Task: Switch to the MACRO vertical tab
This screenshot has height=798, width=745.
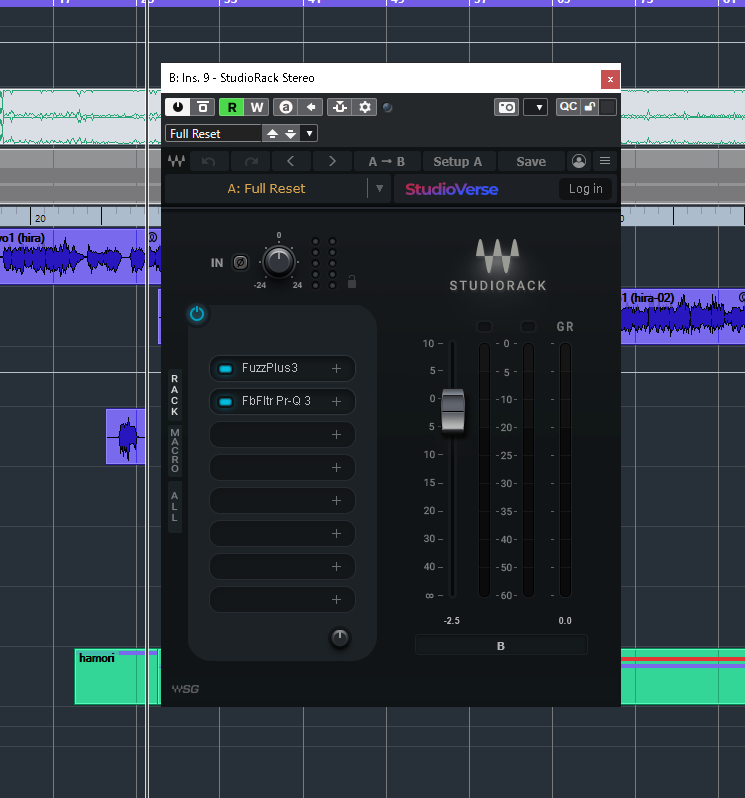Action: click(x=175, y=450)
